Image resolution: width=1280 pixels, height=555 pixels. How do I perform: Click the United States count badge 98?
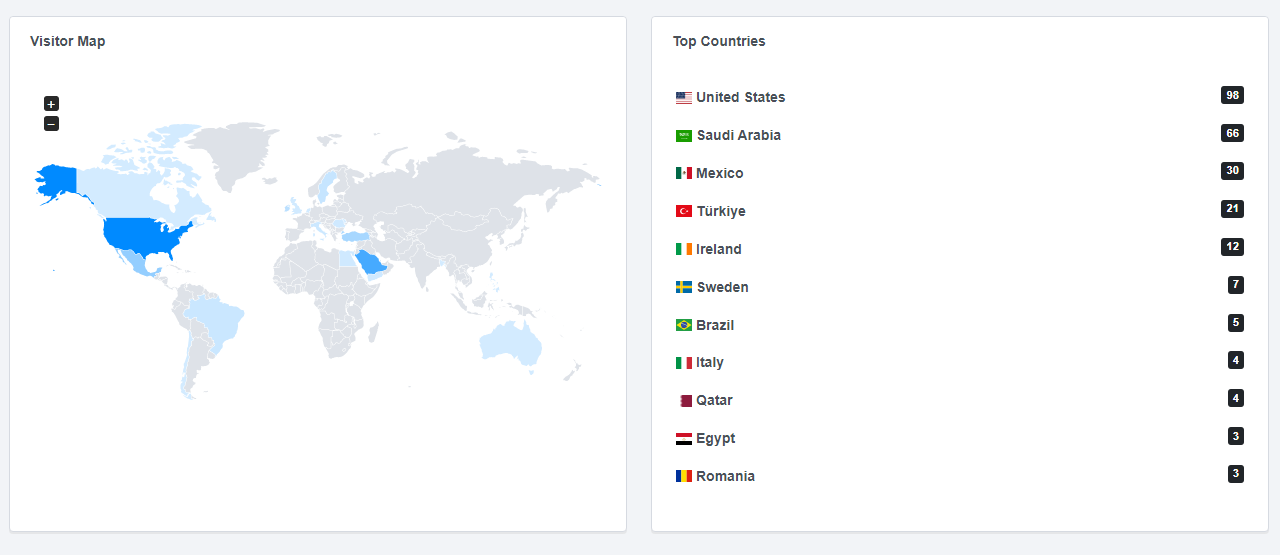pos(1232,95)
